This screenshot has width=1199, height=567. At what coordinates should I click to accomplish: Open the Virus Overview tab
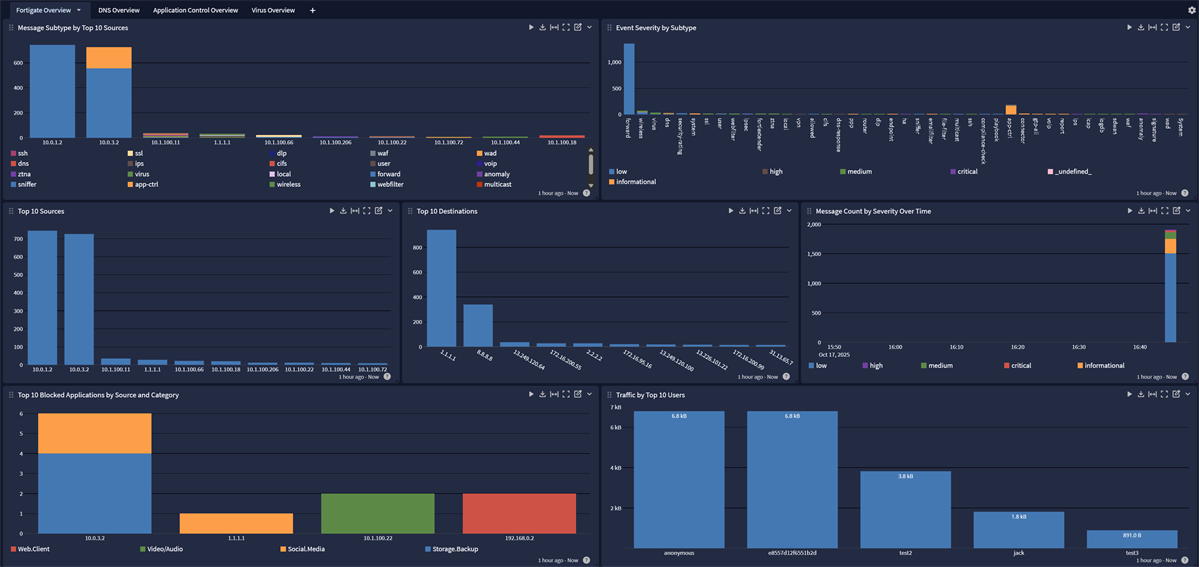tap(273, 10)
